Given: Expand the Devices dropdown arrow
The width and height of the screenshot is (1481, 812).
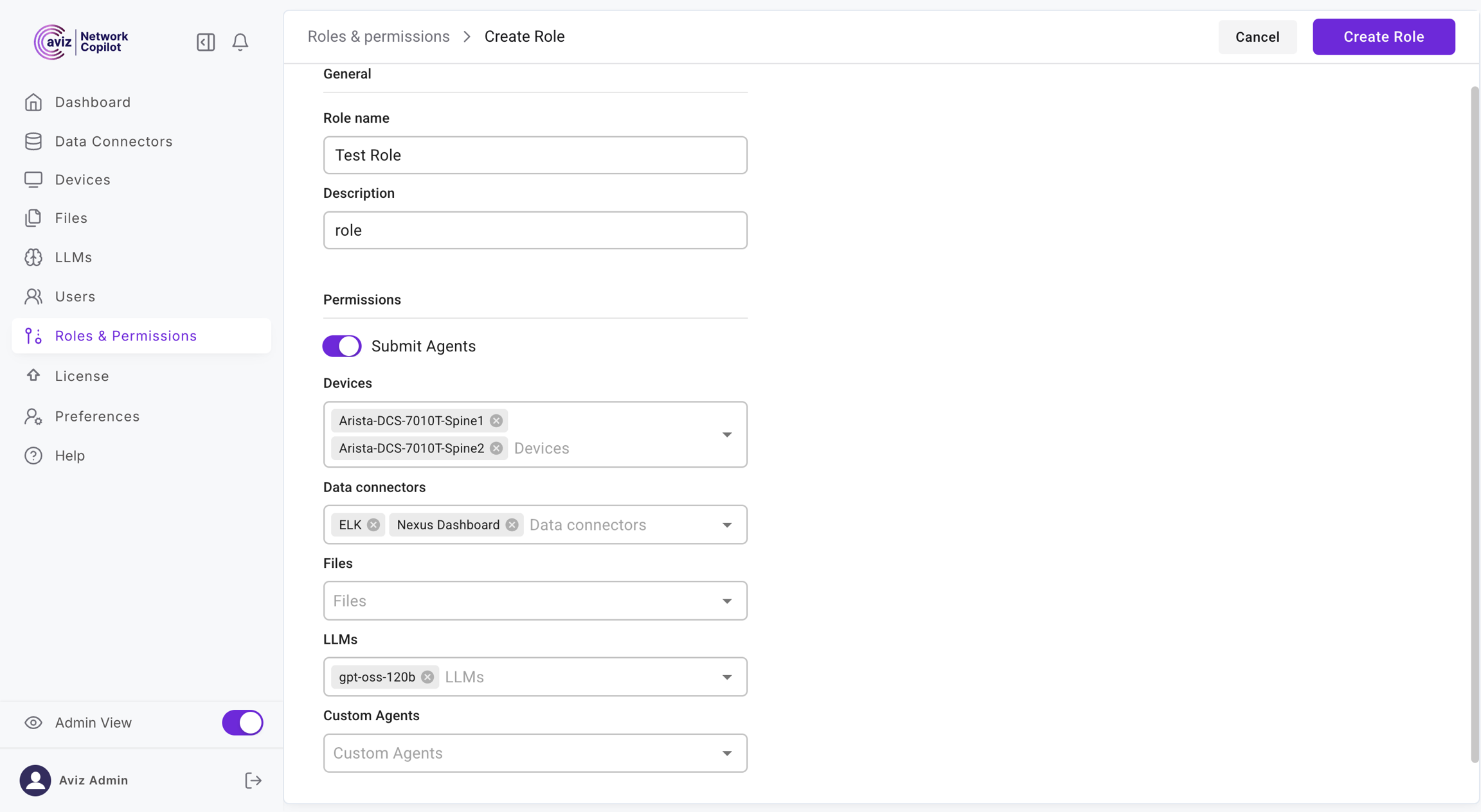Looking at the screenshot, I should tap(727, 435).
